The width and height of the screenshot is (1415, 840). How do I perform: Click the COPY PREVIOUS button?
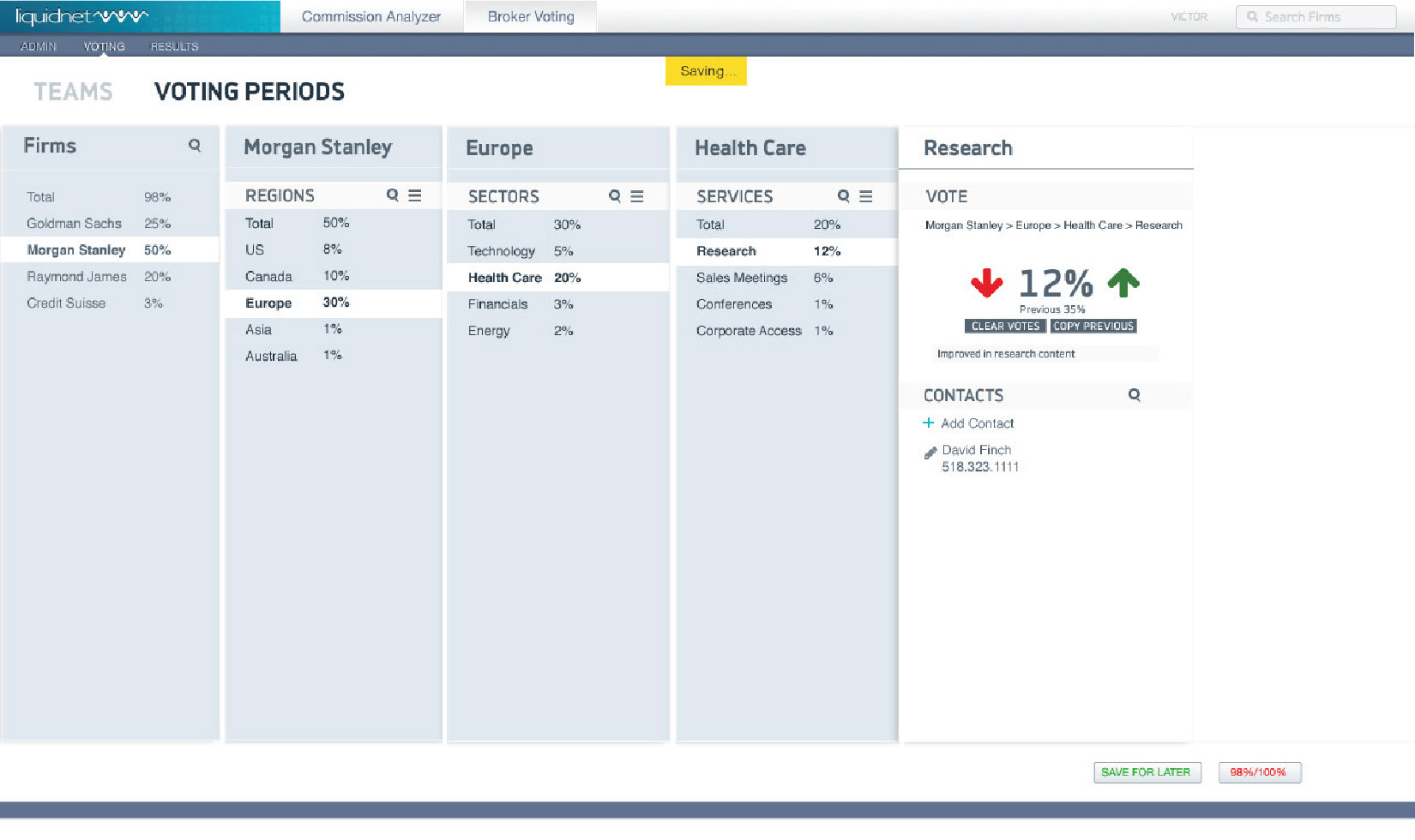[1093, 327]
